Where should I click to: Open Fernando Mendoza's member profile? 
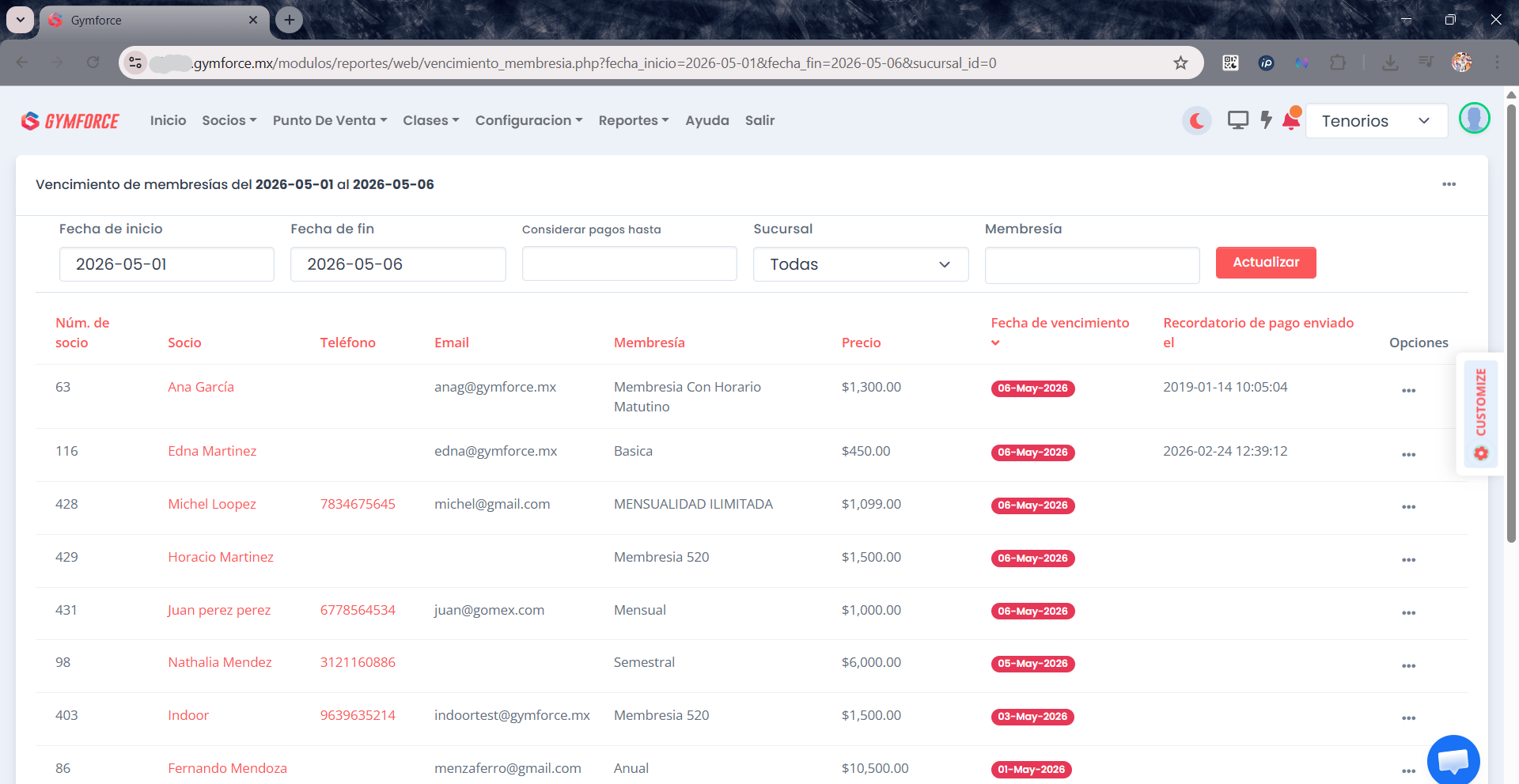[227, 768]
